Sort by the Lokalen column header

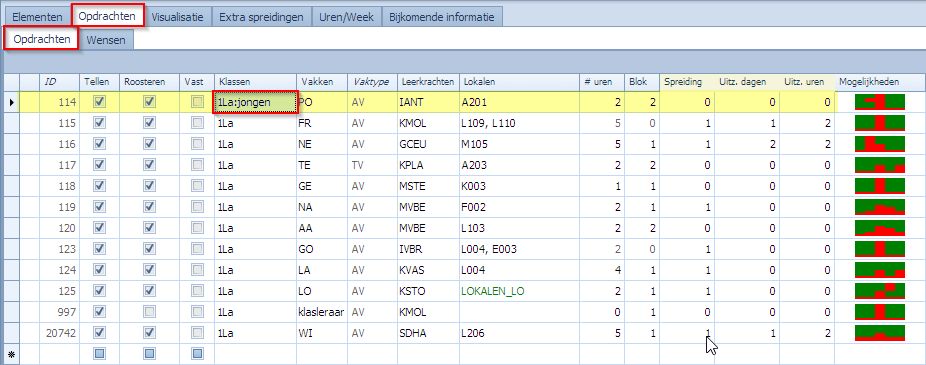click(519, 82)
